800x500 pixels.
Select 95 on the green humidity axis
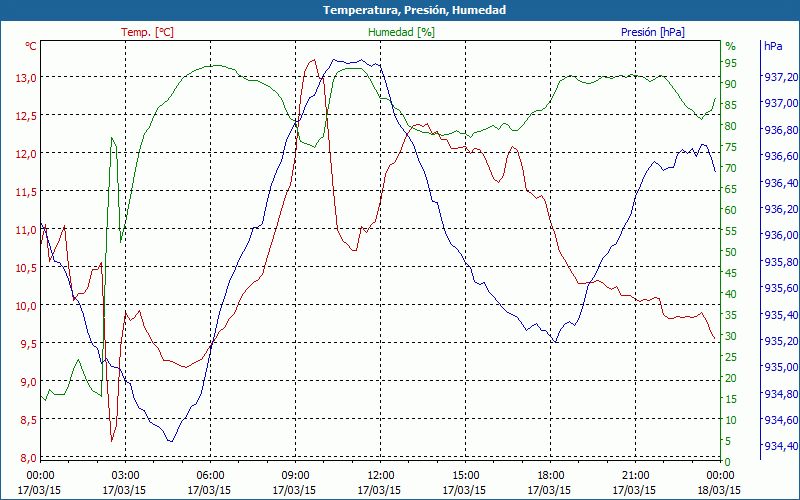point(731,63)
